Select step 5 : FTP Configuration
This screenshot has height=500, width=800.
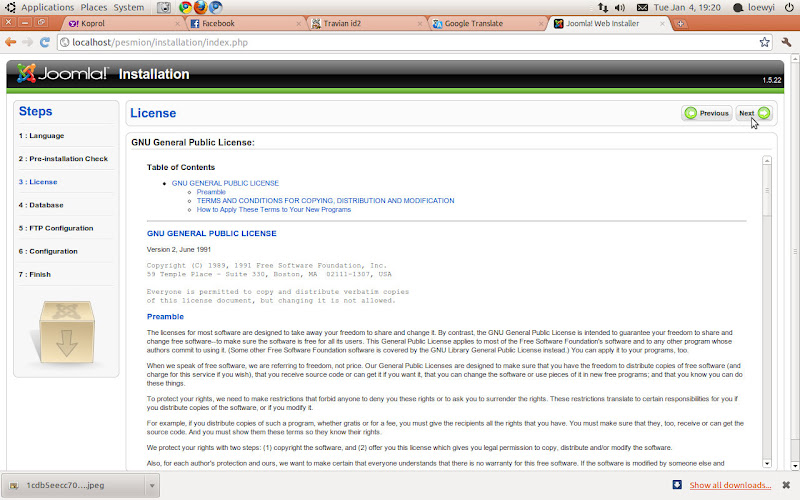coord(56,228)
